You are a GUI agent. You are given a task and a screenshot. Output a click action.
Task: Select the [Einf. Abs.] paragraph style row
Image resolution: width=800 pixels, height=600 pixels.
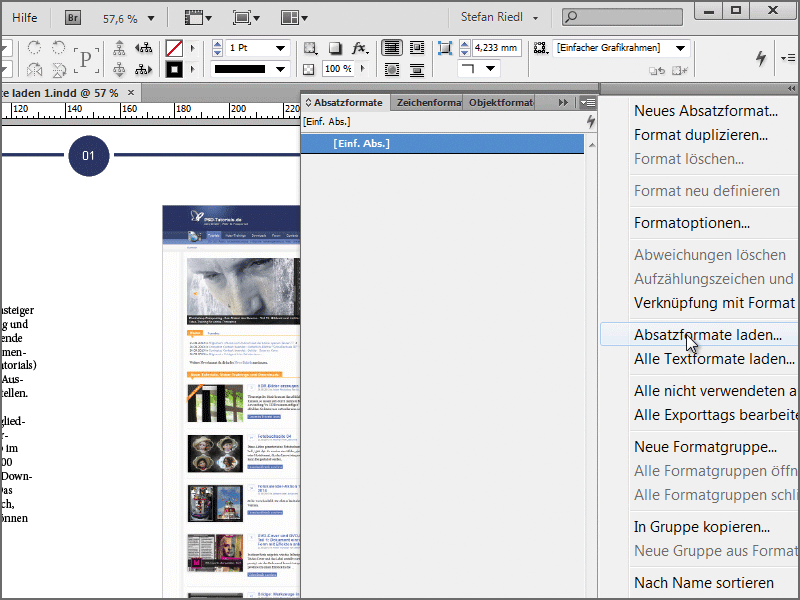pyautogui.click(x=442, y=143)
